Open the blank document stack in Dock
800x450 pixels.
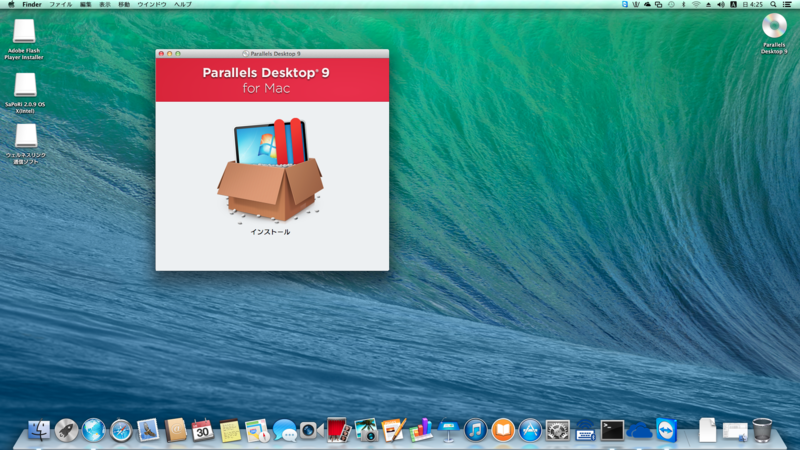pyautogui.click(x=707, y=431)
